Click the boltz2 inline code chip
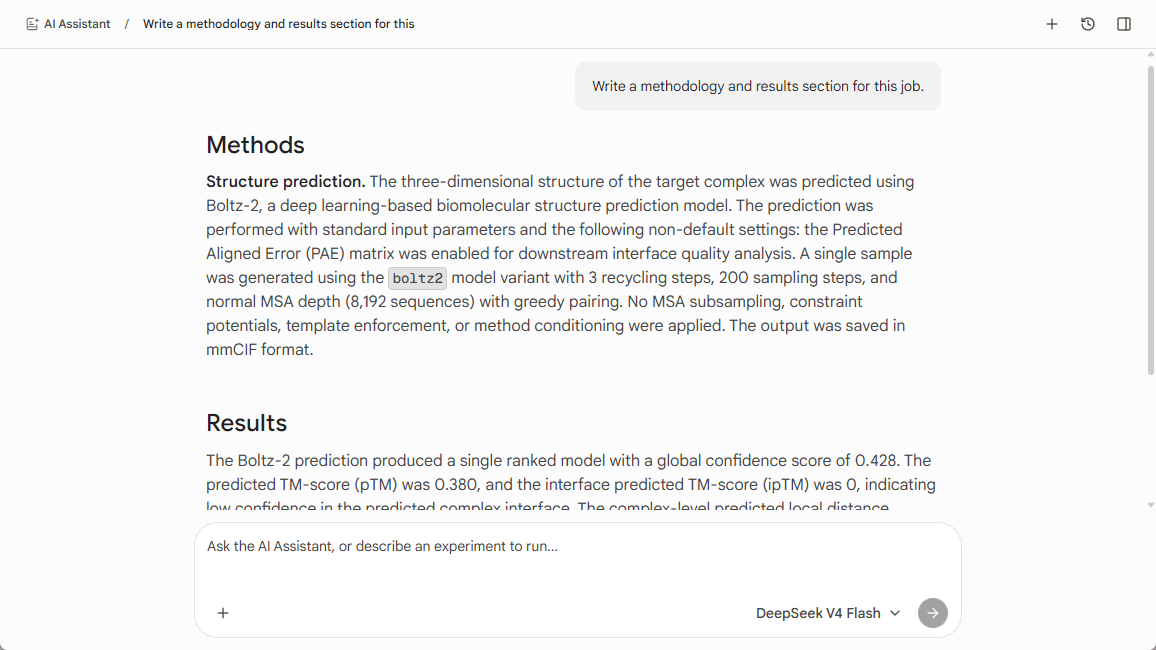The height and width of the screenshot is (650, 1156). [x=417, y=279]
